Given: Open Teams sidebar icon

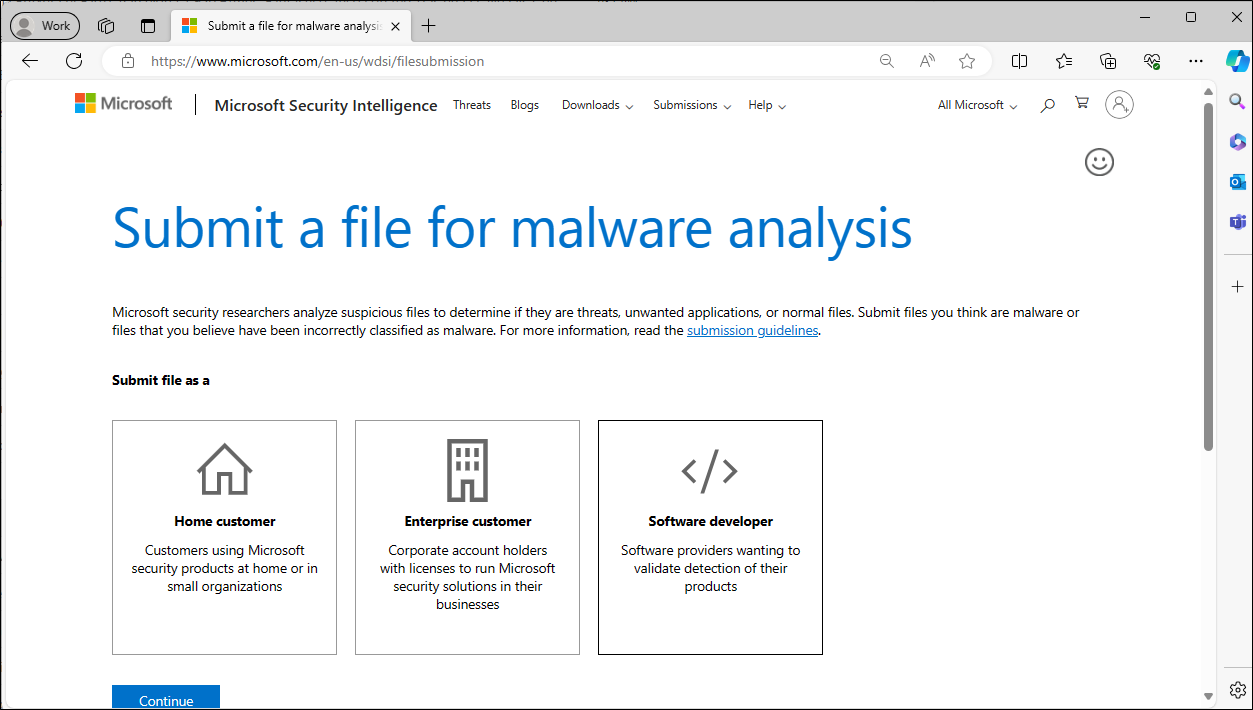Looking at the screenshot, I should (1237, 221).
